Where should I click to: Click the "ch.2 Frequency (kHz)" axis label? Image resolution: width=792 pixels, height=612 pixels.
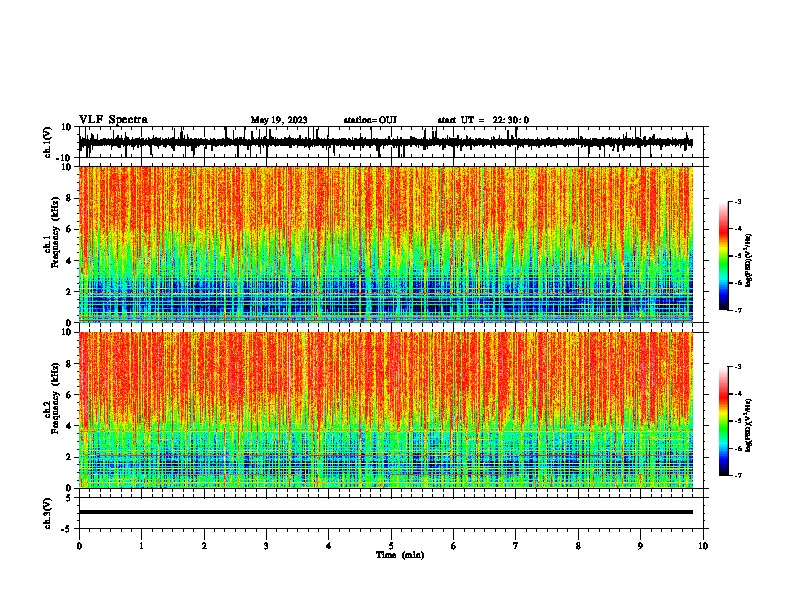click(x=51, y=398)
